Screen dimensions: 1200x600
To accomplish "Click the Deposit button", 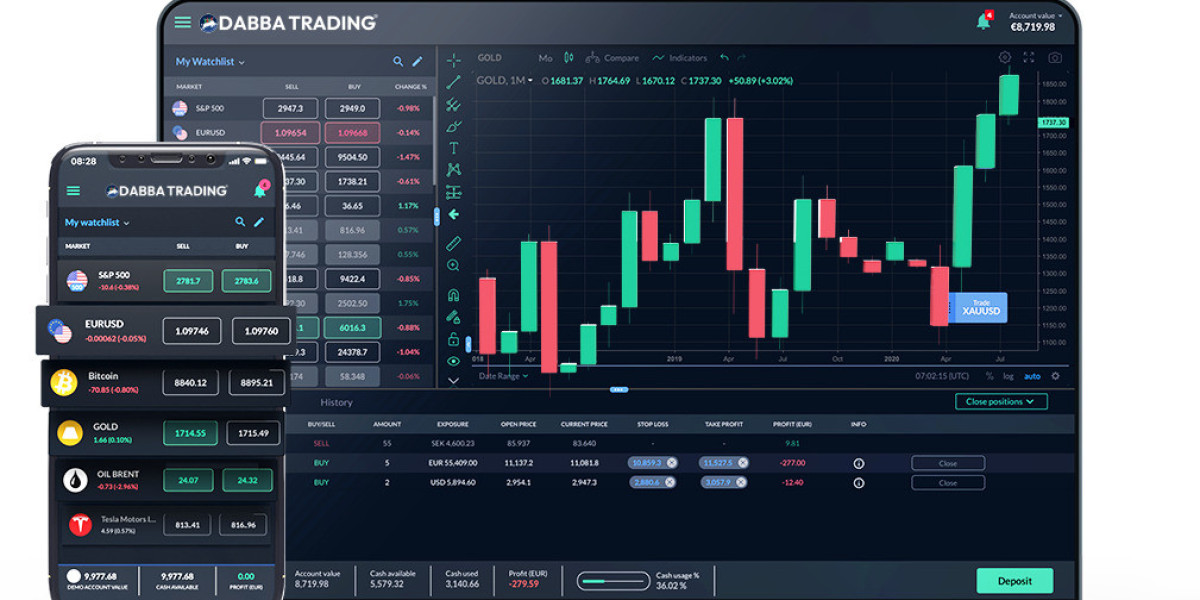I will 1015,580.
